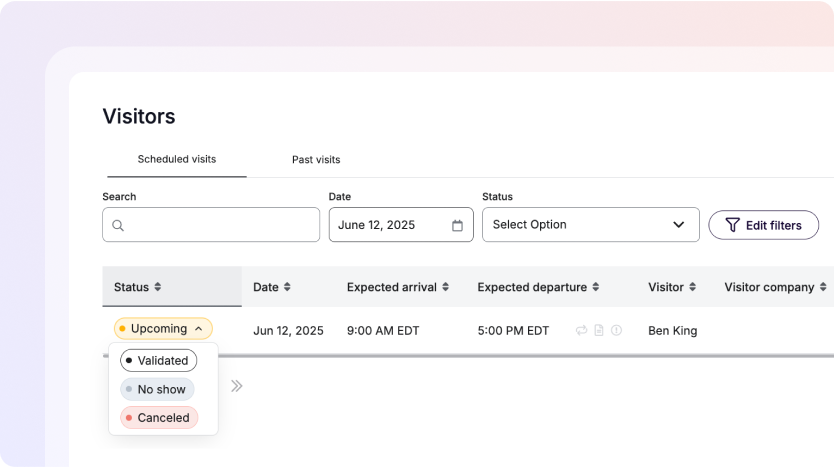
Task: Open the June 12, 2025 date field
Action: point(390,225)
